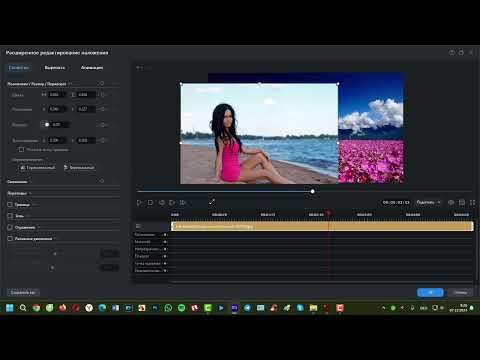
Task: Play the overlay preview
Action: click(x=139, y=203)
